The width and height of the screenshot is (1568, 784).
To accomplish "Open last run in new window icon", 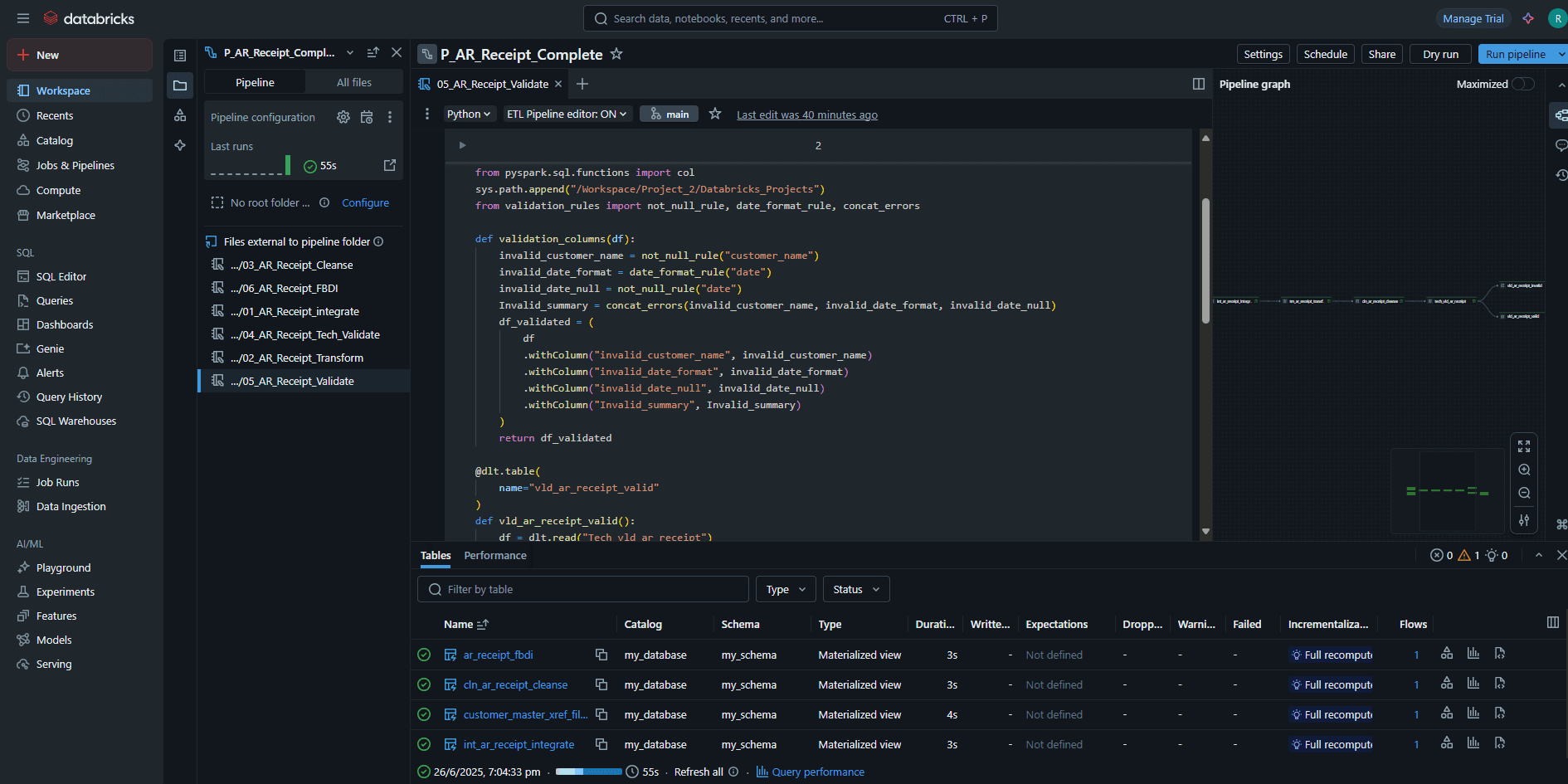I will pos(390,165).
